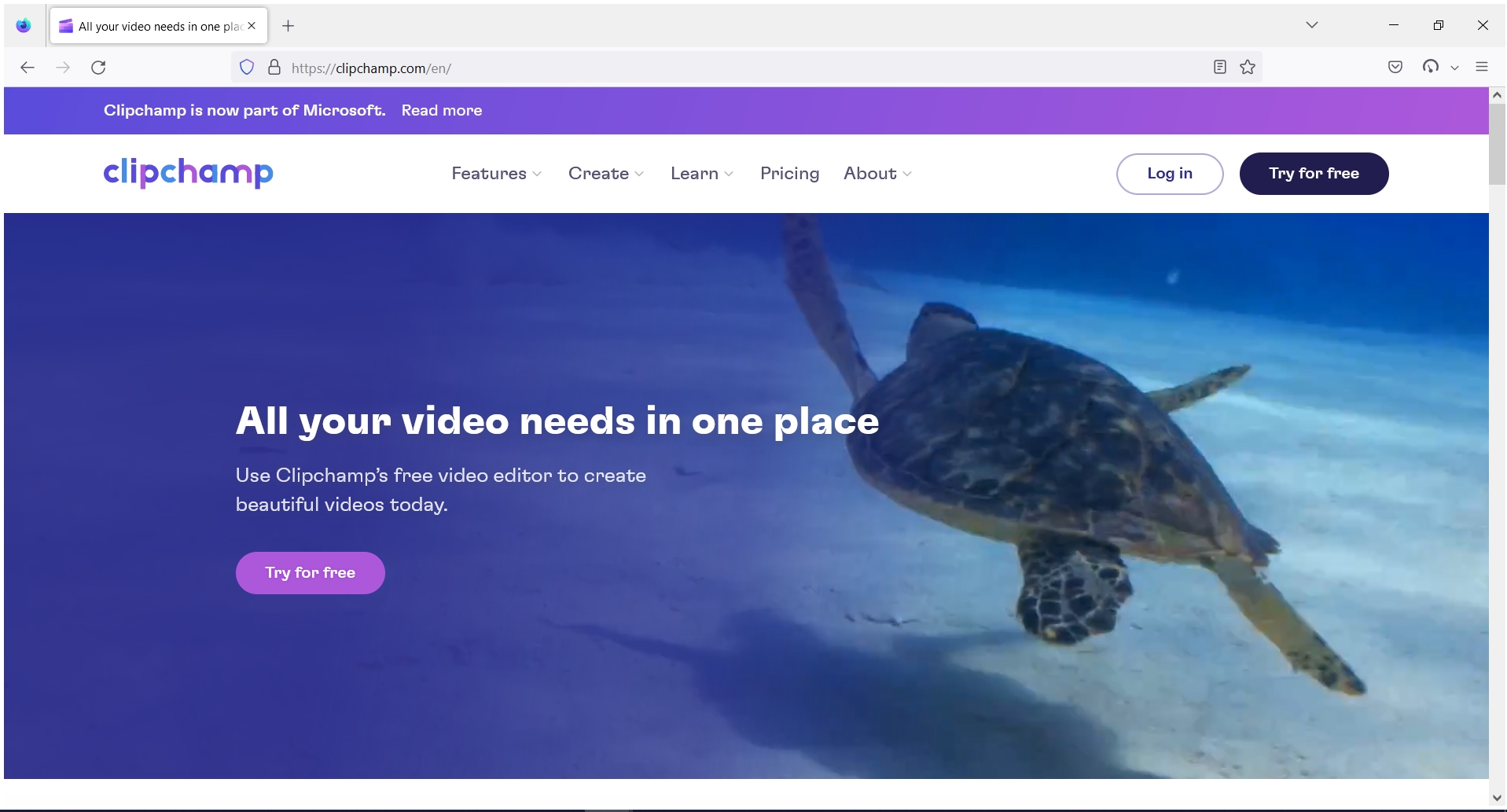Reload the current page

(x=99, y=68)
